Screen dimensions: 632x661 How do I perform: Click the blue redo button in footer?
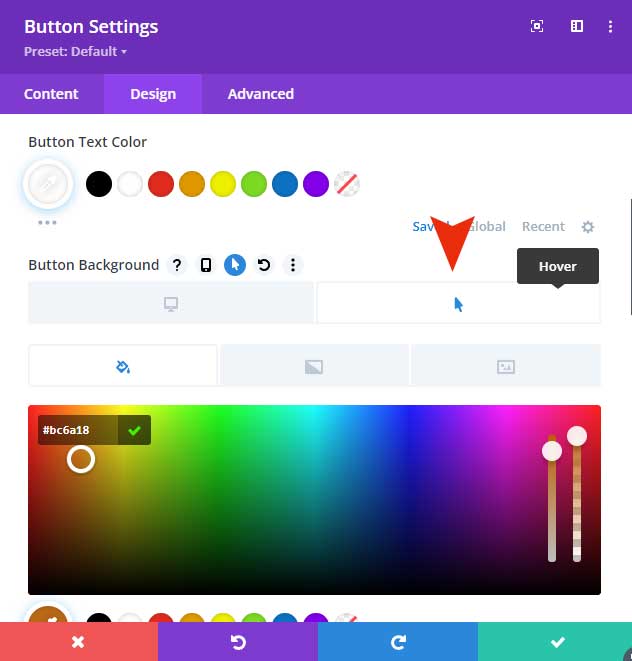point(398,642)
